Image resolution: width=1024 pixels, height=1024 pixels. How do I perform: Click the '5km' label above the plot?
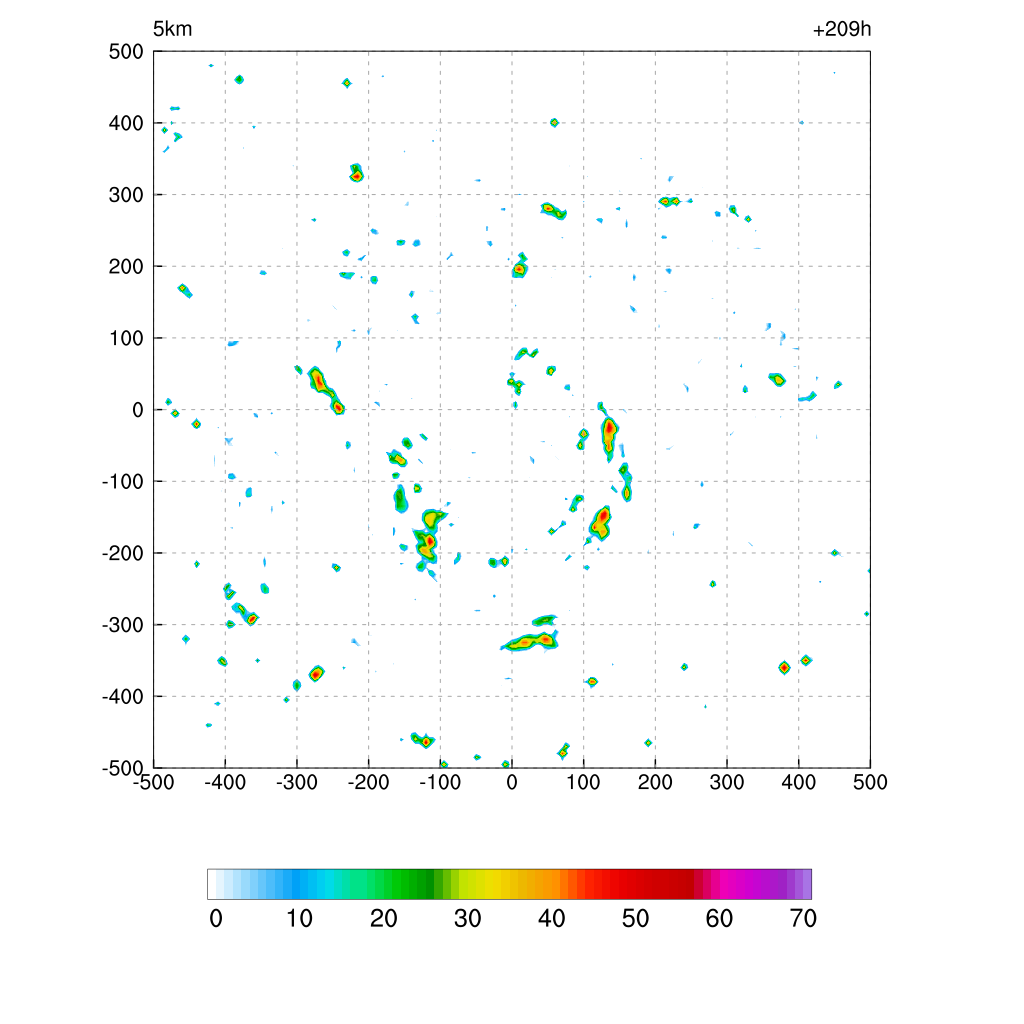(172, 29)
